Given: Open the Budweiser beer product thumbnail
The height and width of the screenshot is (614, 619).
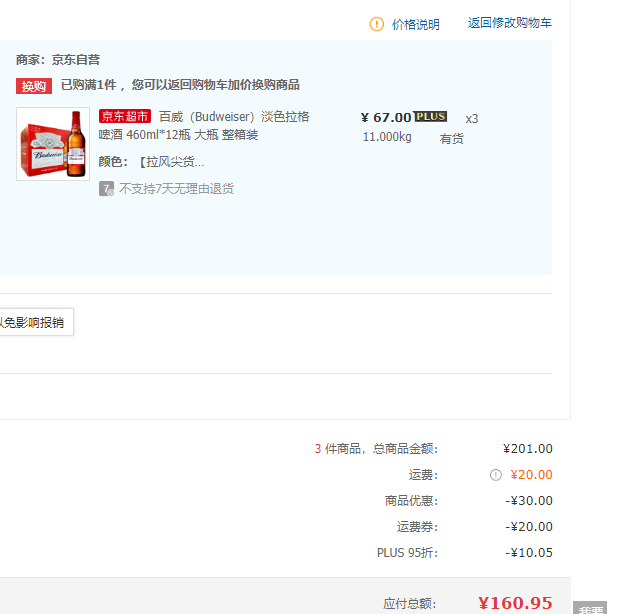Looking at the screenshot, I should click(x=53, y=144).
